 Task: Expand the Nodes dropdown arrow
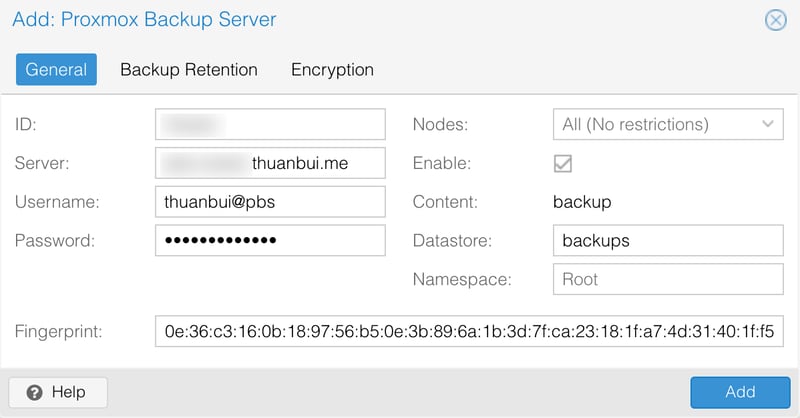(768, 125)
